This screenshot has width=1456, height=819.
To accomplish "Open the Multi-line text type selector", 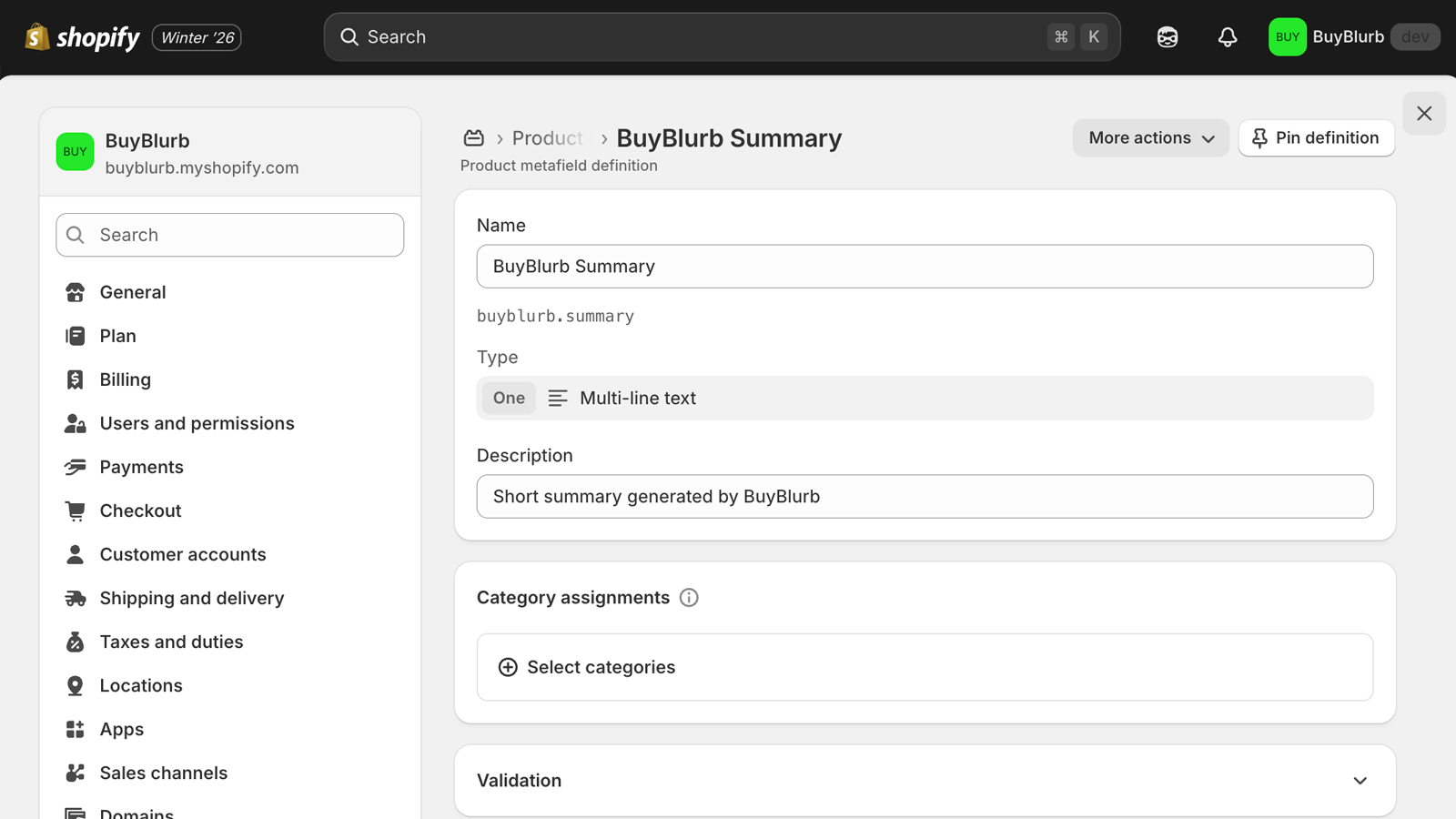I will 925,398.
